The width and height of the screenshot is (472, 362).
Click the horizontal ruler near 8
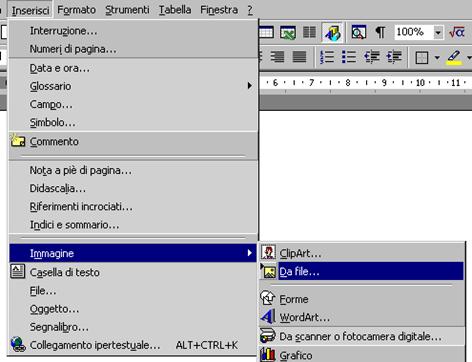tap(348, 82)
